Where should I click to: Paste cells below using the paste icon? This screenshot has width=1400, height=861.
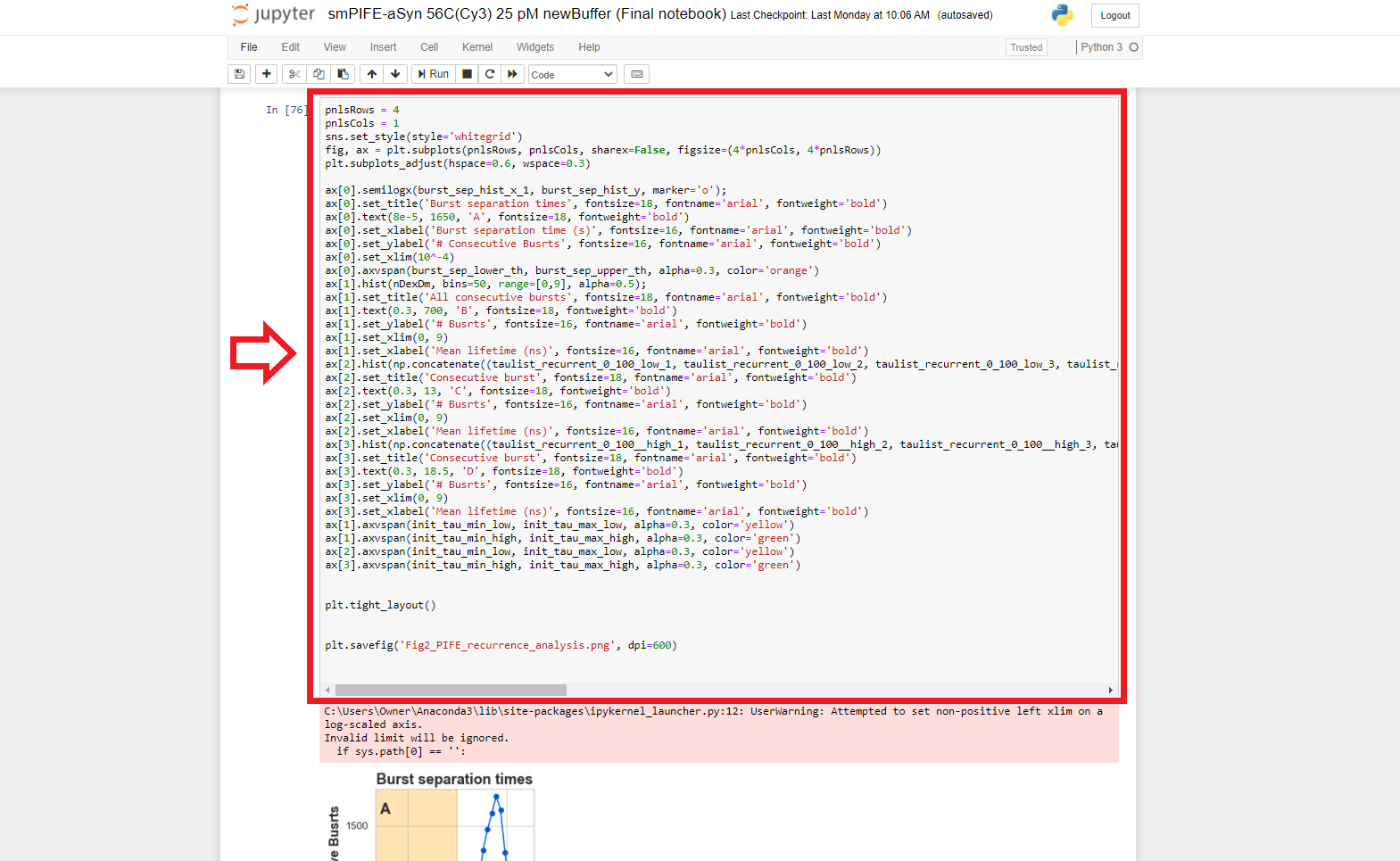coord(343,74)
